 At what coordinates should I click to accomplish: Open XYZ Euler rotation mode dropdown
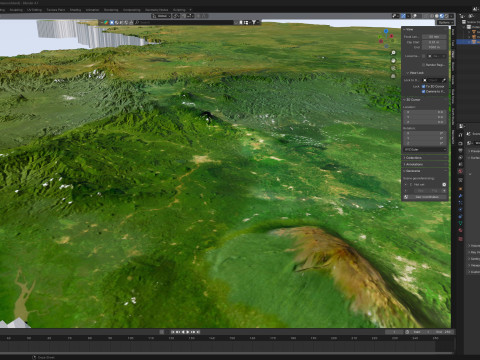pos(425,150)
